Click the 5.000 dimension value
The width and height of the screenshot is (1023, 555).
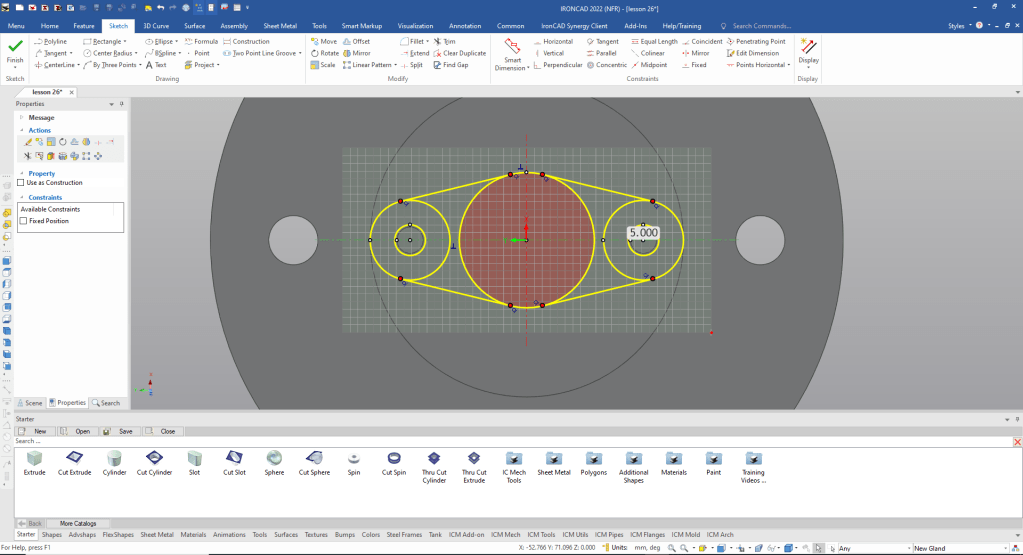tap(643, 232)
